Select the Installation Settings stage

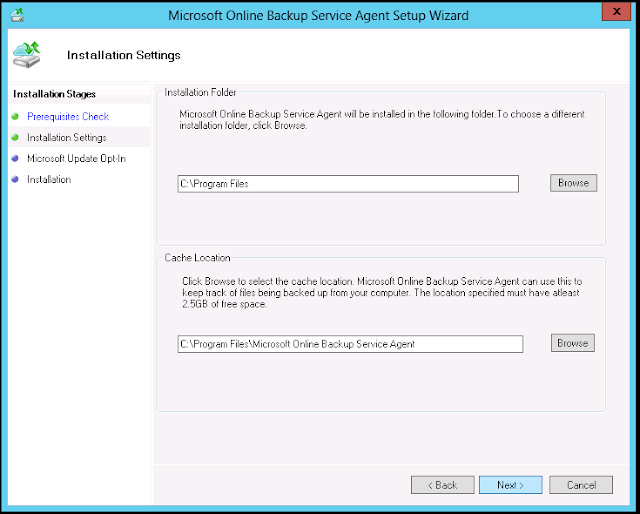(67, 138)
